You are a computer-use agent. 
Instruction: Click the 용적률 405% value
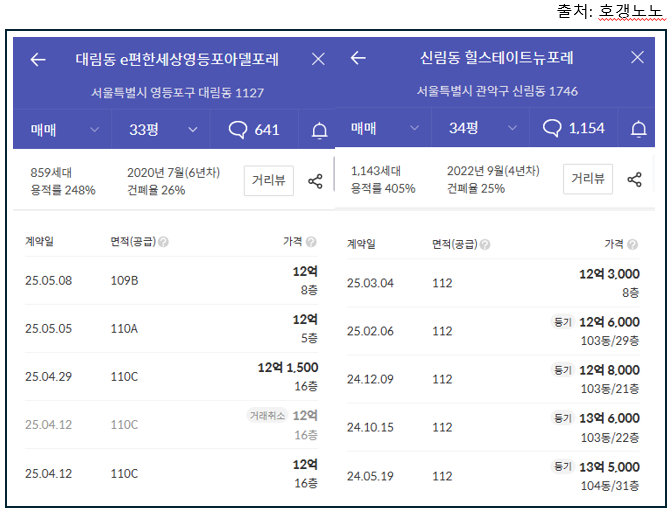(x=383, y=188)
